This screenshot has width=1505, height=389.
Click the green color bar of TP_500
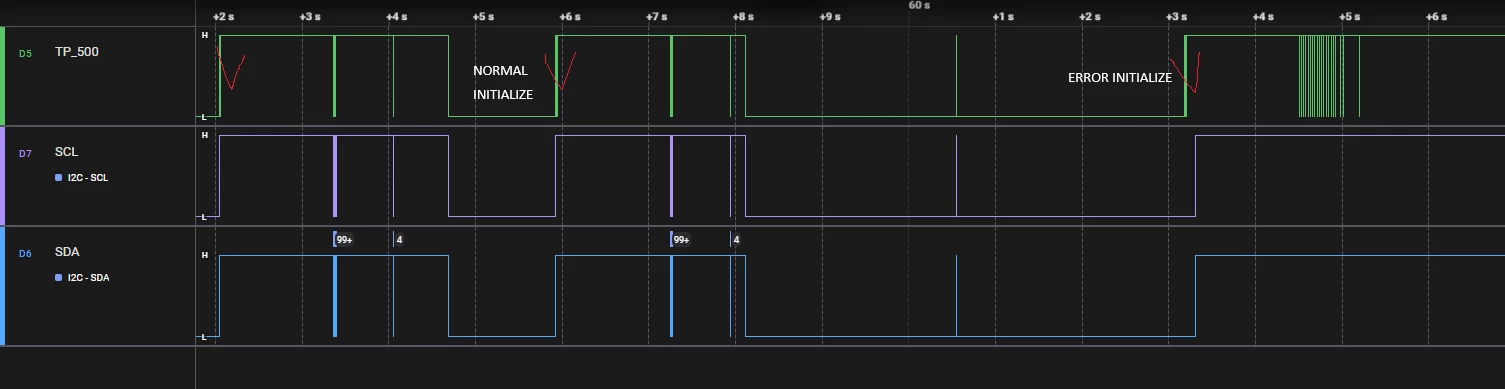coord(3,76)
